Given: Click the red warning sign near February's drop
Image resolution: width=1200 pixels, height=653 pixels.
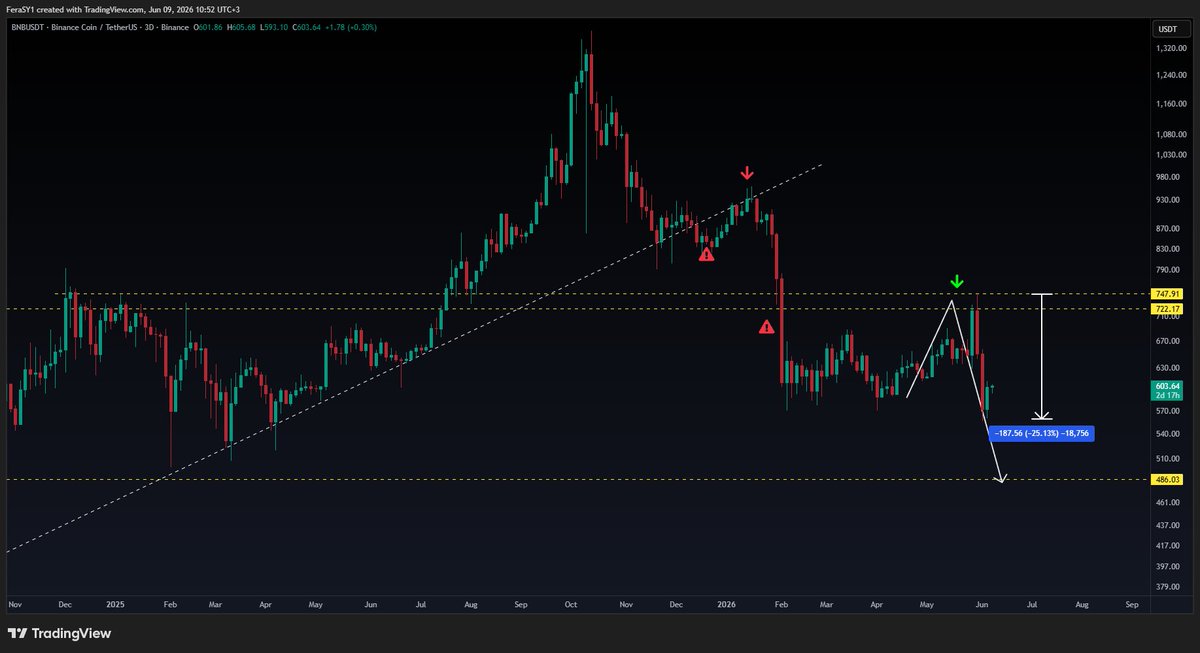Looking at the screenshot, I should (x=766, y=326).
